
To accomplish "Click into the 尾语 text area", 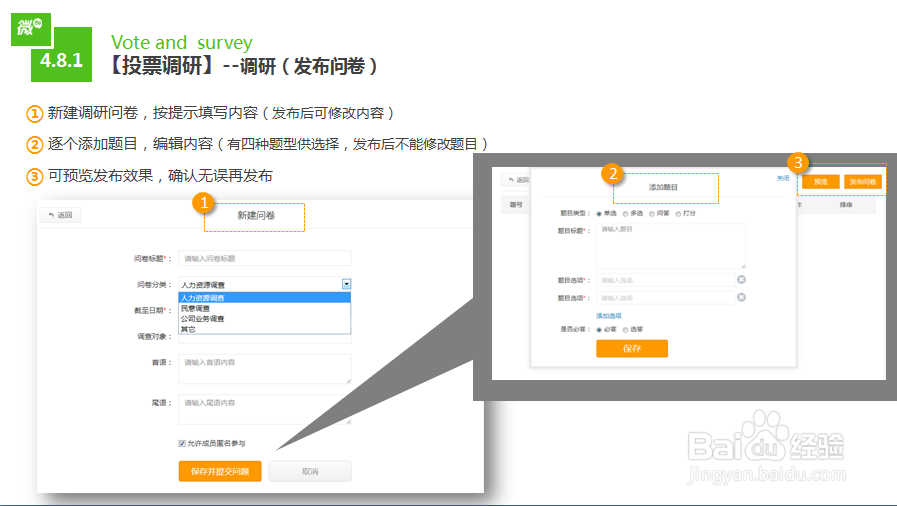I will [x=265, y=409].
